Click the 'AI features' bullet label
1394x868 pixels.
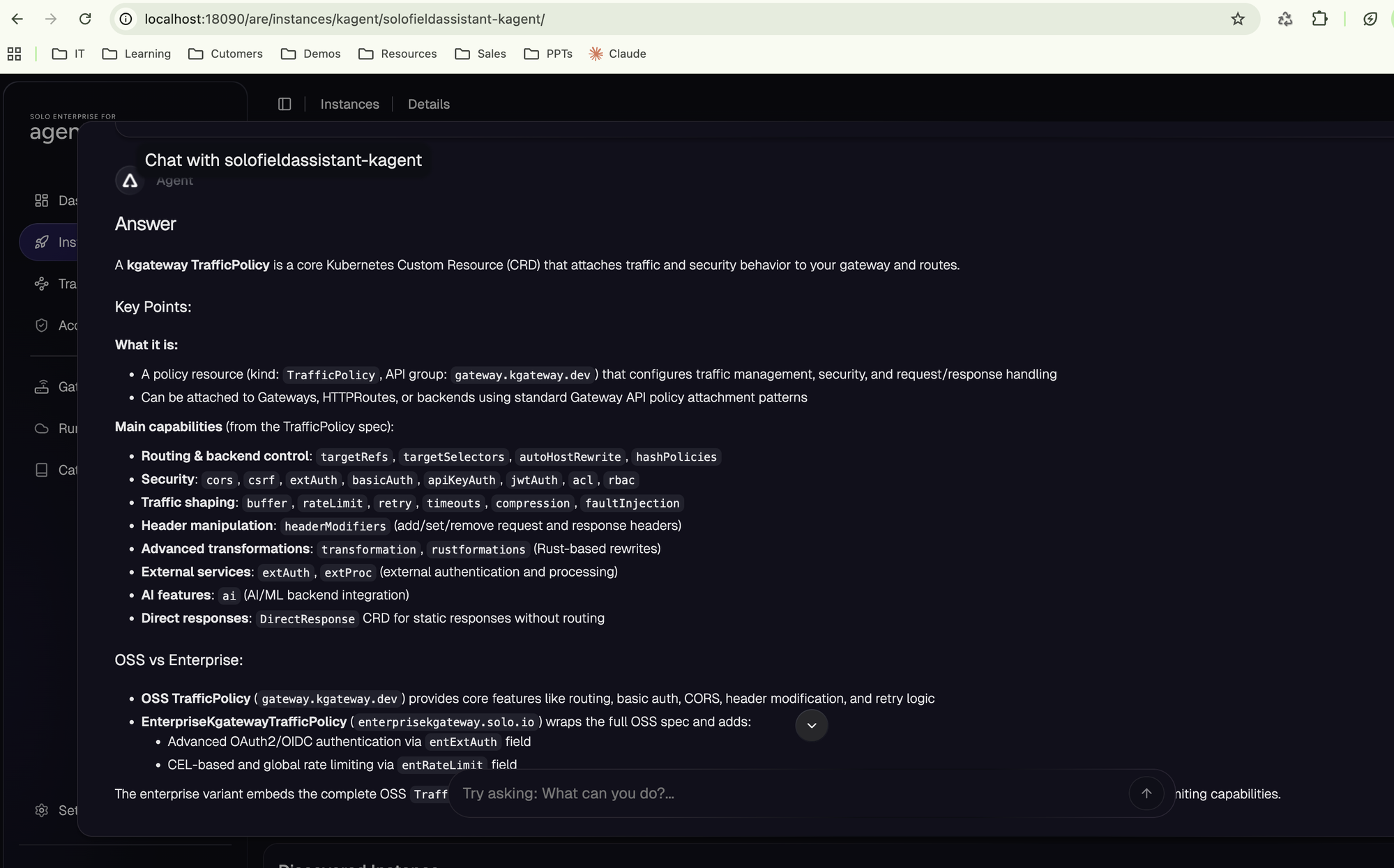pyautogui.click(x=176, y=595)
